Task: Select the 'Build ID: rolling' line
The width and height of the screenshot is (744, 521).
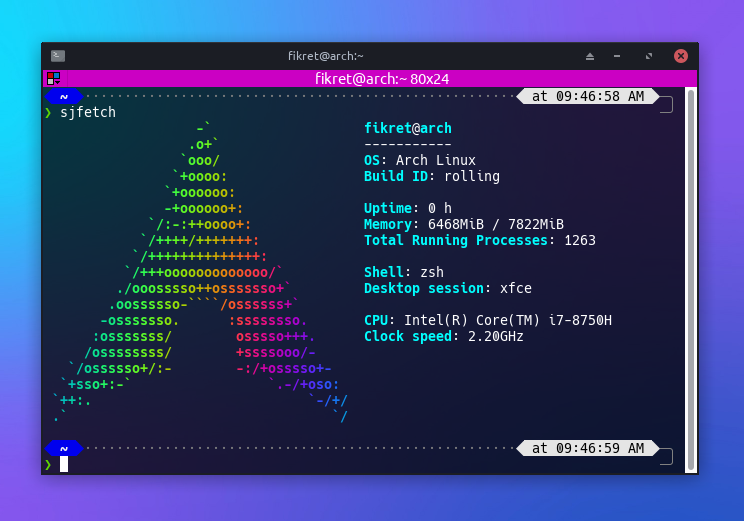Action: point(432,177)
